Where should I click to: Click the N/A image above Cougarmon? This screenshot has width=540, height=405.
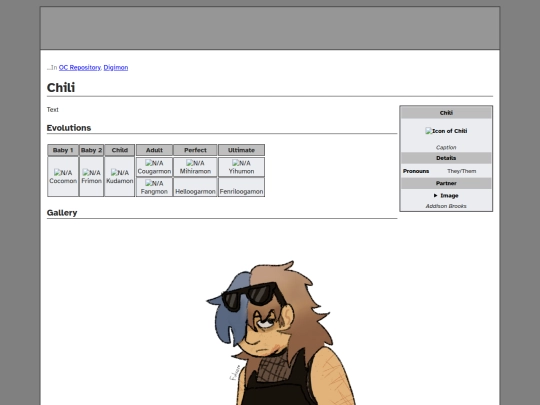[x=154, y=163]
